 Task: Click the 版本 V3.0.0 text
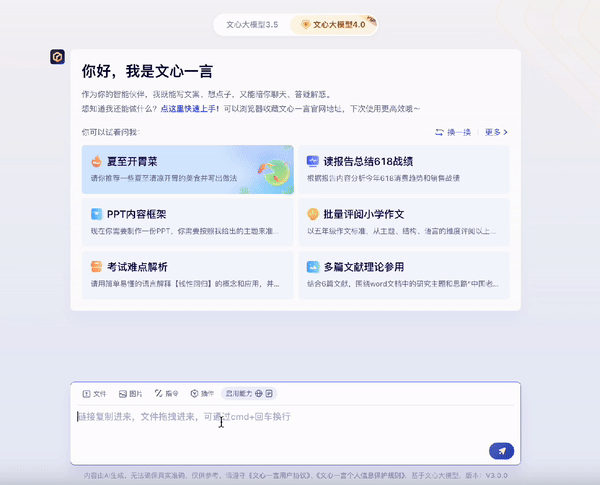click(x=486, y=475)
